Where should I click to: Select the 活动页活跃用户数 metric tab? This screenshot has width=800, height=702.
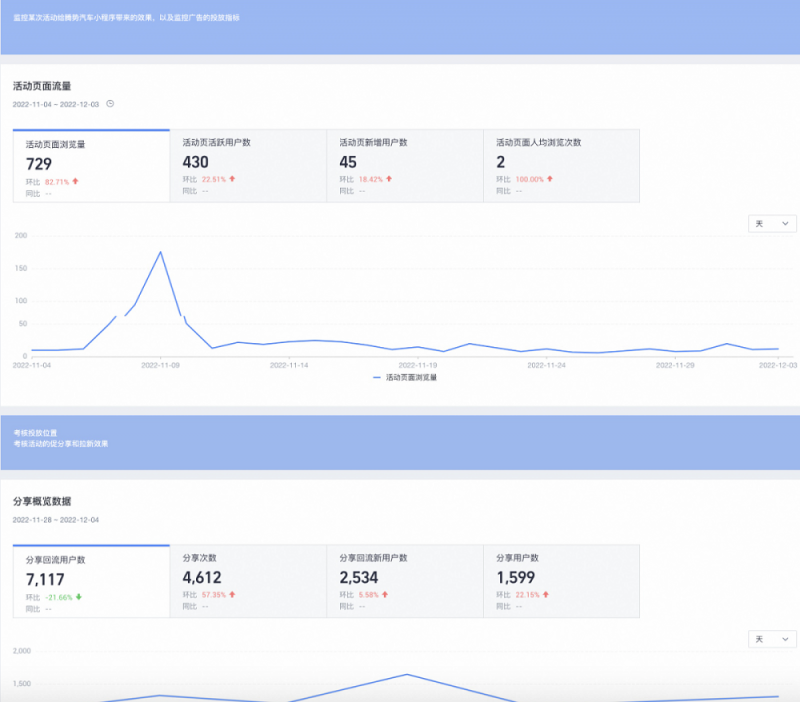point(248,166)
